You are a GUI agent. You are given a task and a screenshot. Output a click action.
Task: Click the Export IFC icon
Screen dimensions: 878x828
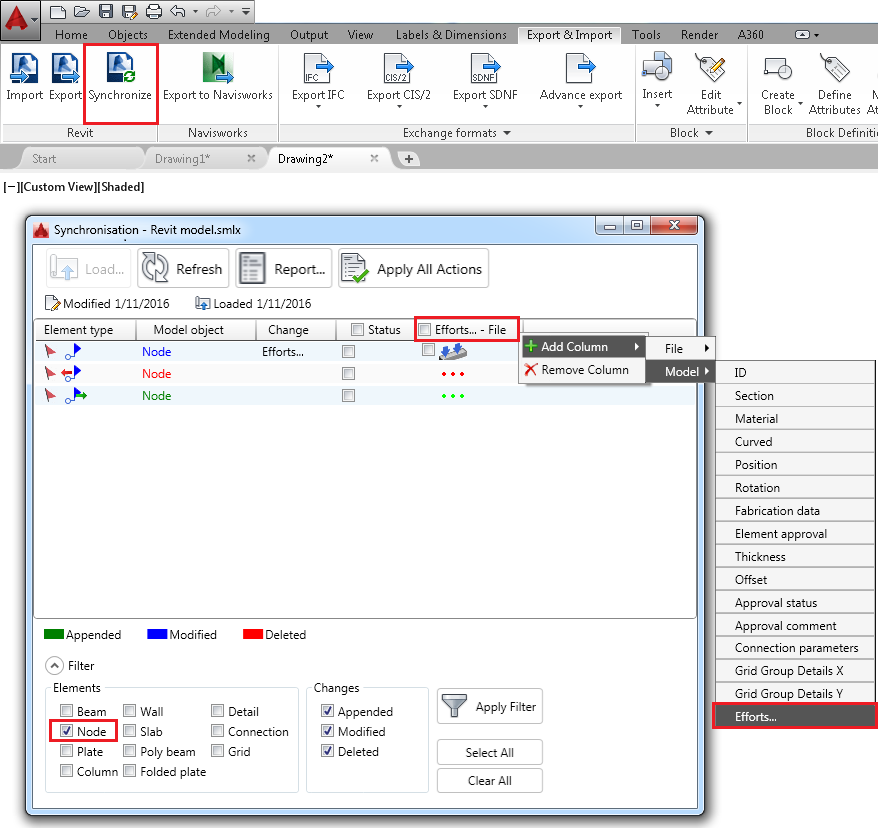click(x=318, y=68)
